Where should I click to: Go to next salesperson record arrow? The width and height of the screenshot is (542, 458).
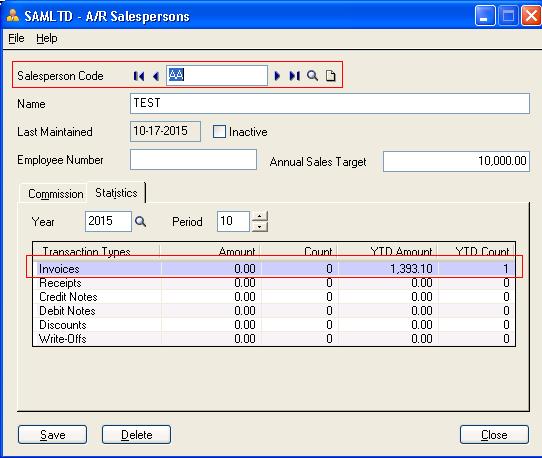pyautogui.click(x=277, y=76)
